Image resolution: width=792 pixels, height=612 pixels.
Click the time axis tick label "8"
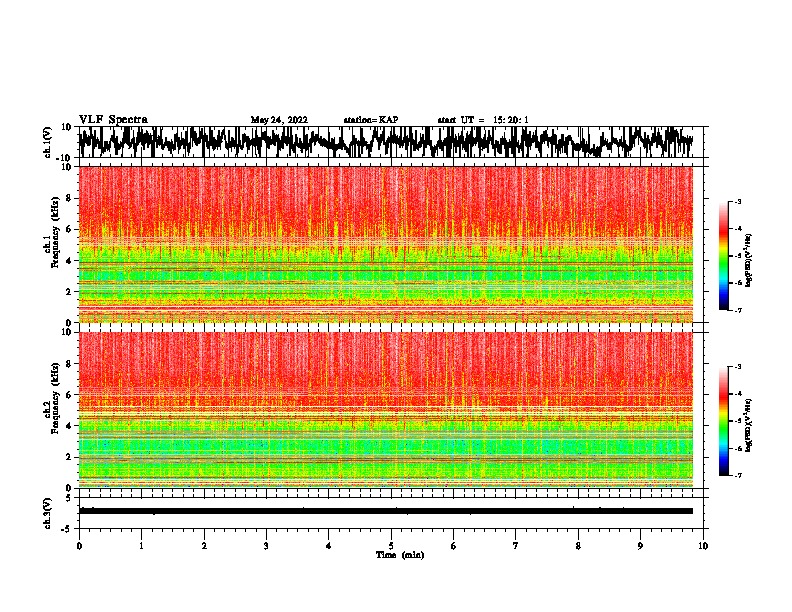click(x=578, y=546)
